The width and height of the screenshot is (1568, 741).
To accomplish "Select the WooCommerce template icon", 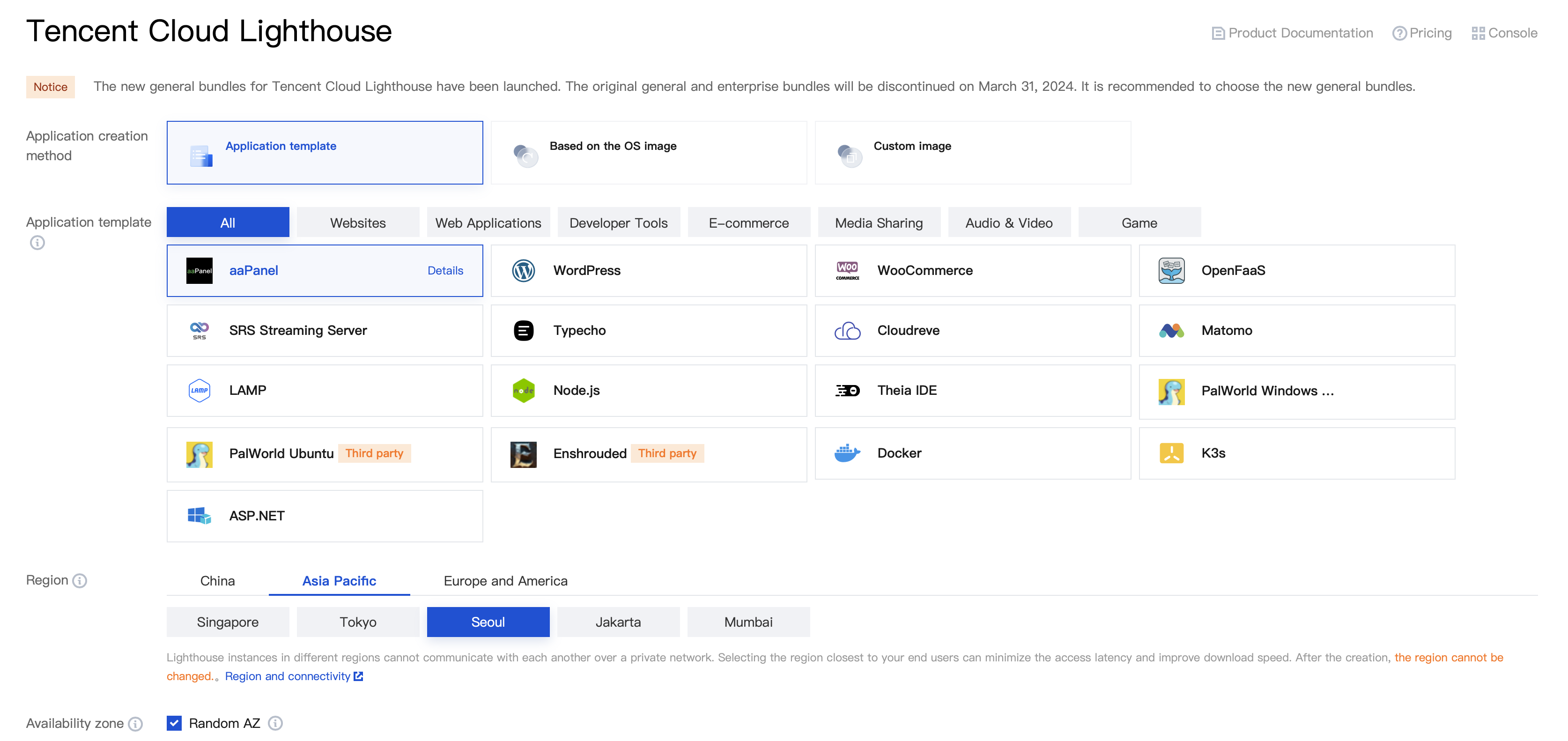I will coord(847,270).
